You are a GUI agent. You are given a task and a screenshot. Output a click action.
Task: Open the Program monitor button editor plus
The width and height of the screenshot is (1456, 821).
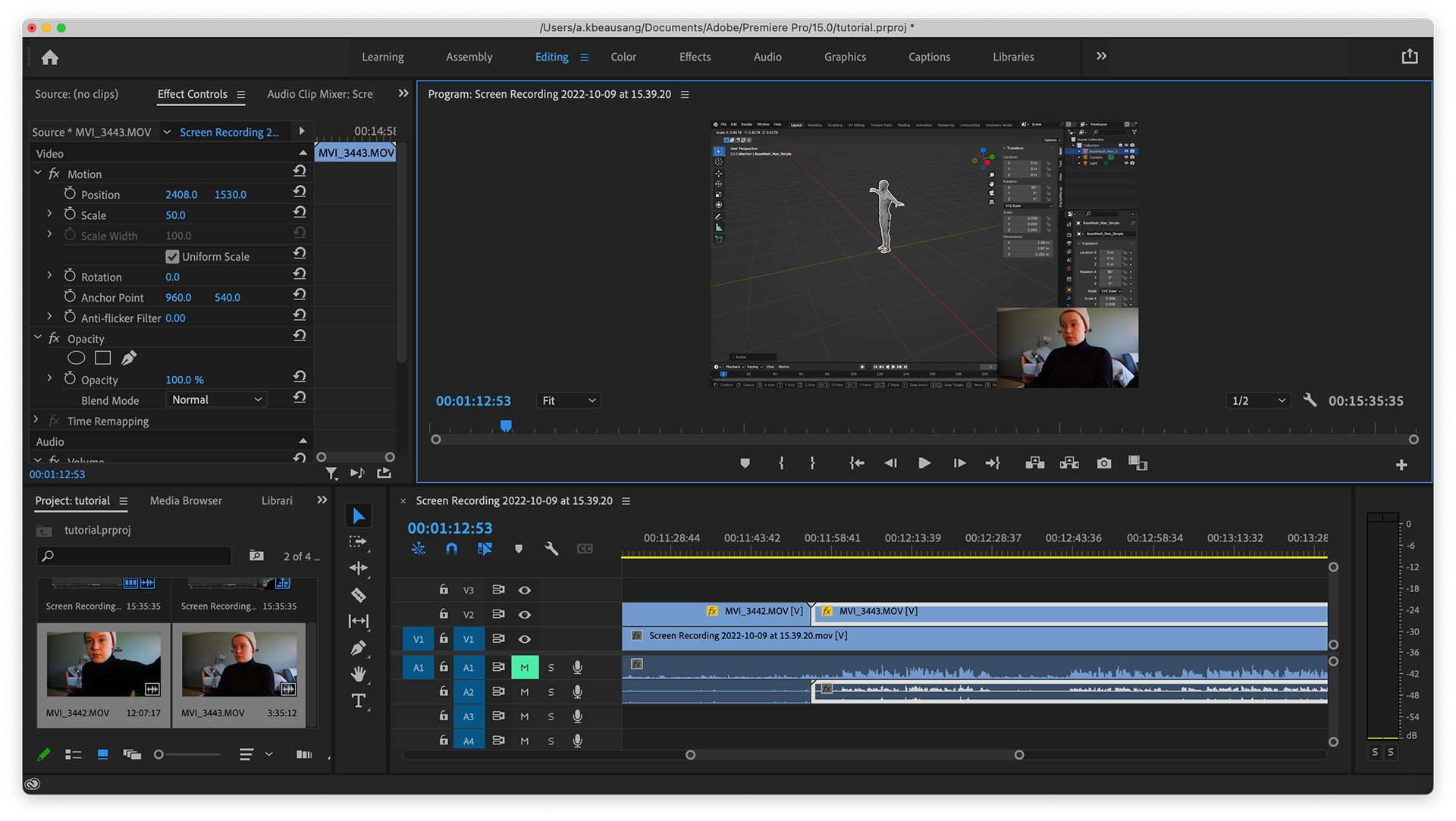pos(1401,465)
